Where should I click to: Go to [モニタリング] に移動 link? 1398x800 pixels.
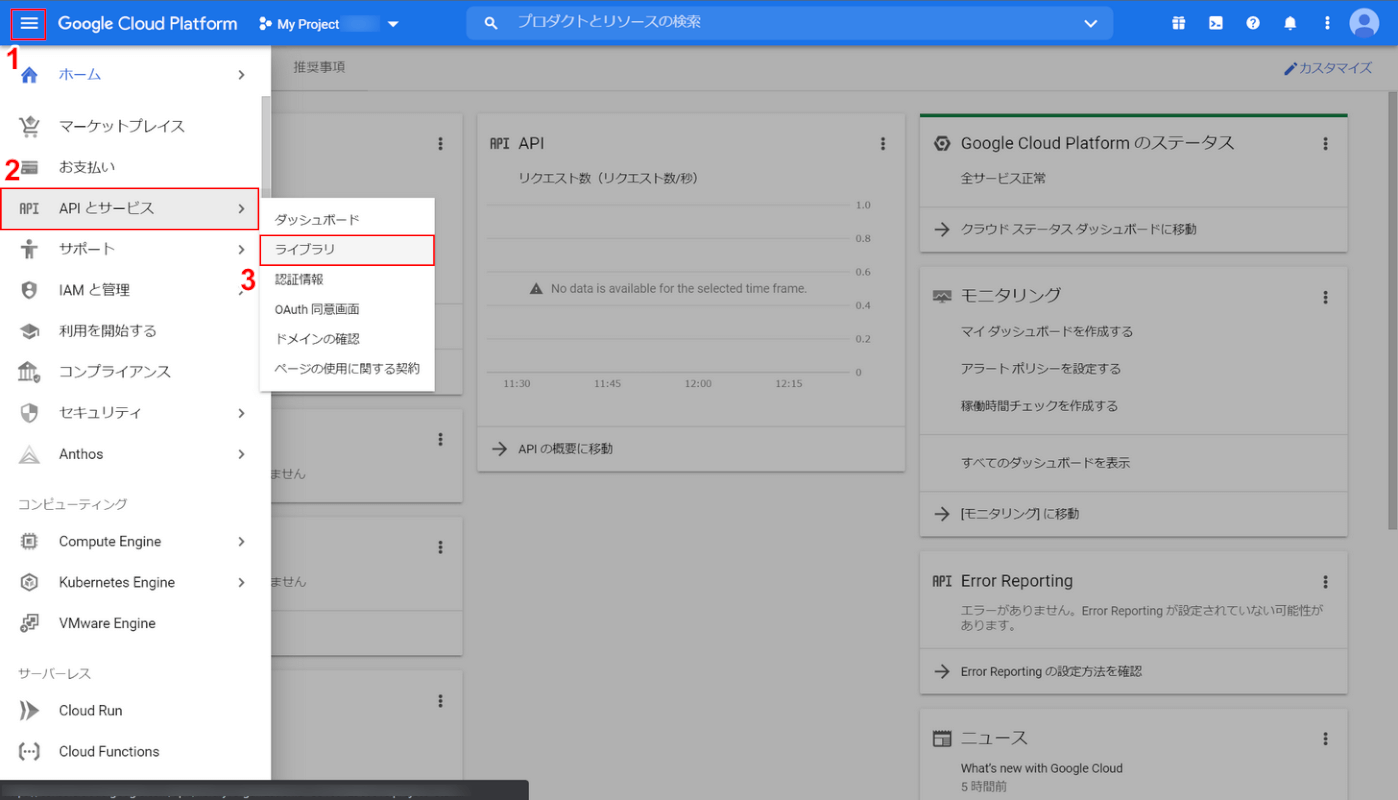tap(1020, 514)
